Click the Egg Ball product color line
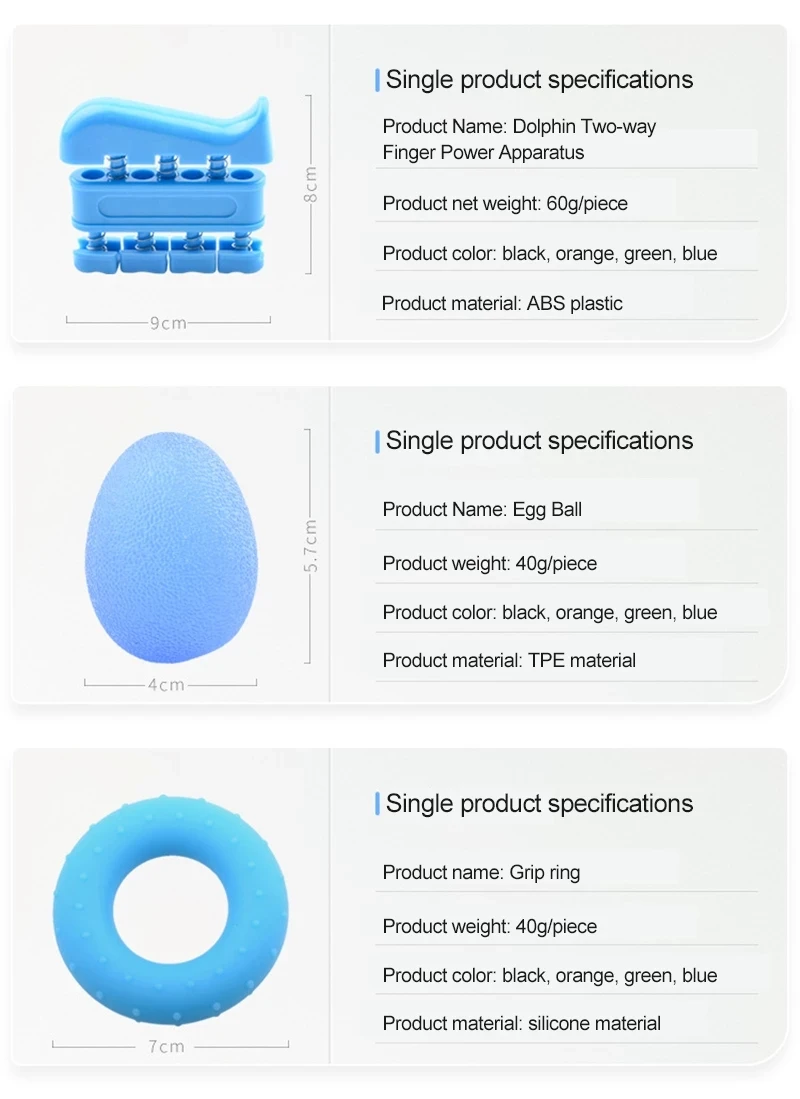The width and height of the screenshot is (800, 1099). (x=549, y=612)
